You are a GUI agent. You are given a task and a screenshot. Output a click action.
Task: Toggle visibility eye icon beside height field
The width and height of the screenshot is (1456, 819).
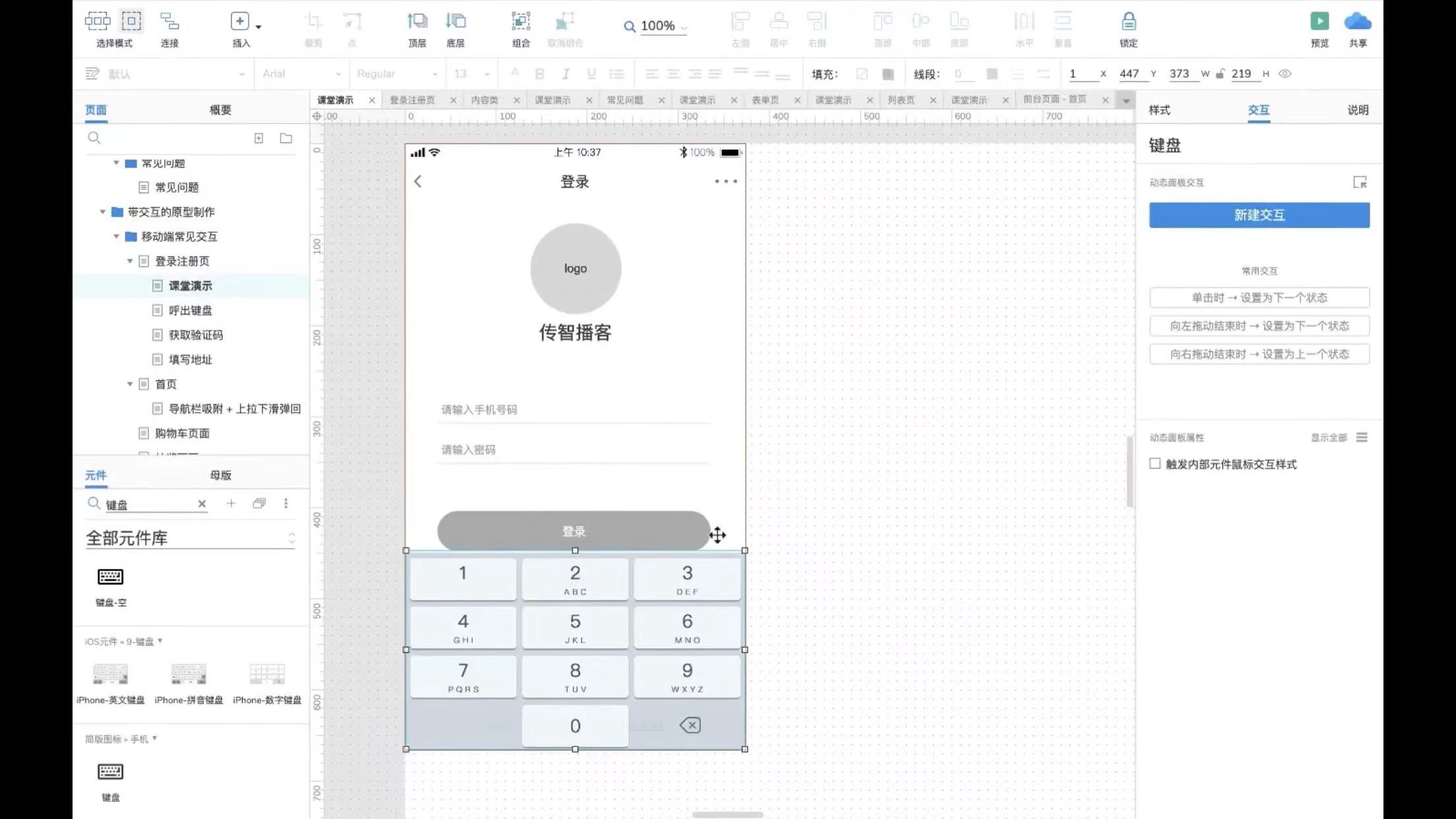pyautogui.click(x=1285, y=74)
